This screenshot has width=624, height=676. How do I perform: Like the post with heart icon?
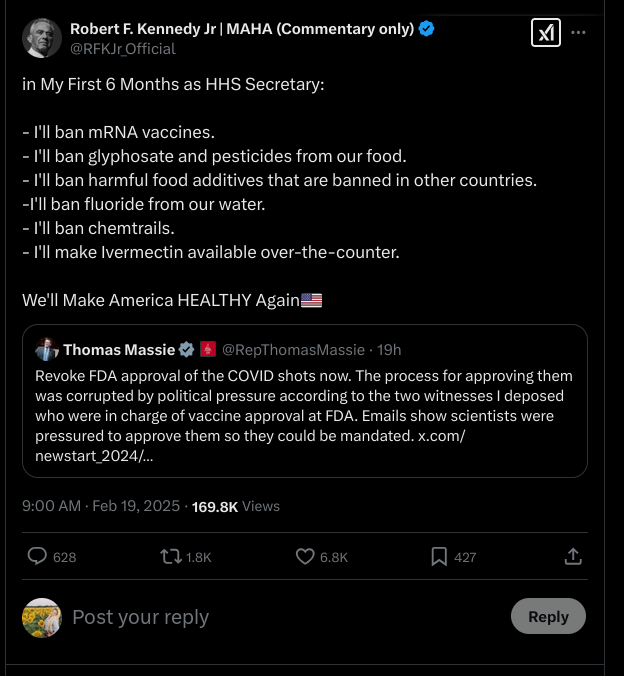click(305, 556)
